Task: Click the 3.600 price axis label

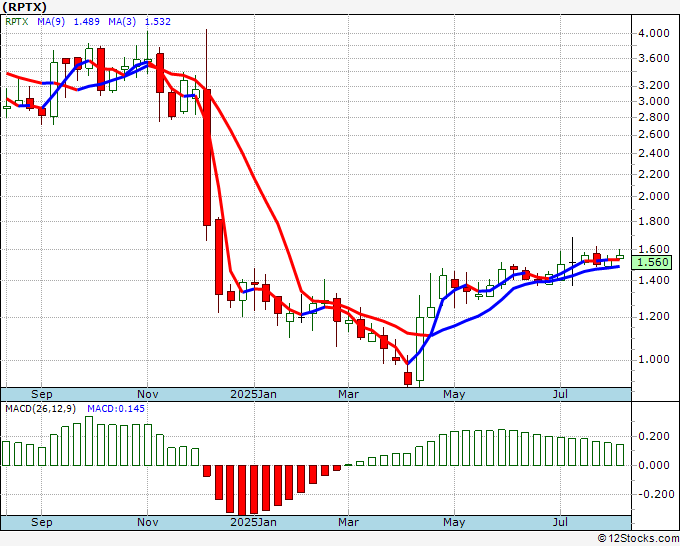Action: (654, 59)
